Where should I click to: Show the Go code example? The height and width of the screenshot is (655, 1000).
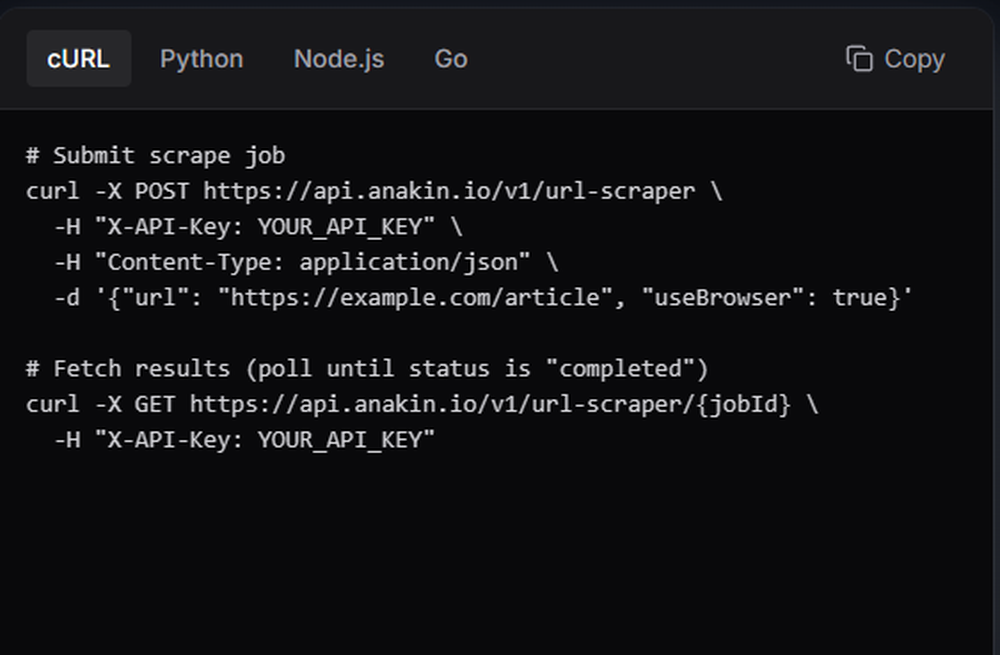pos(450,59)
